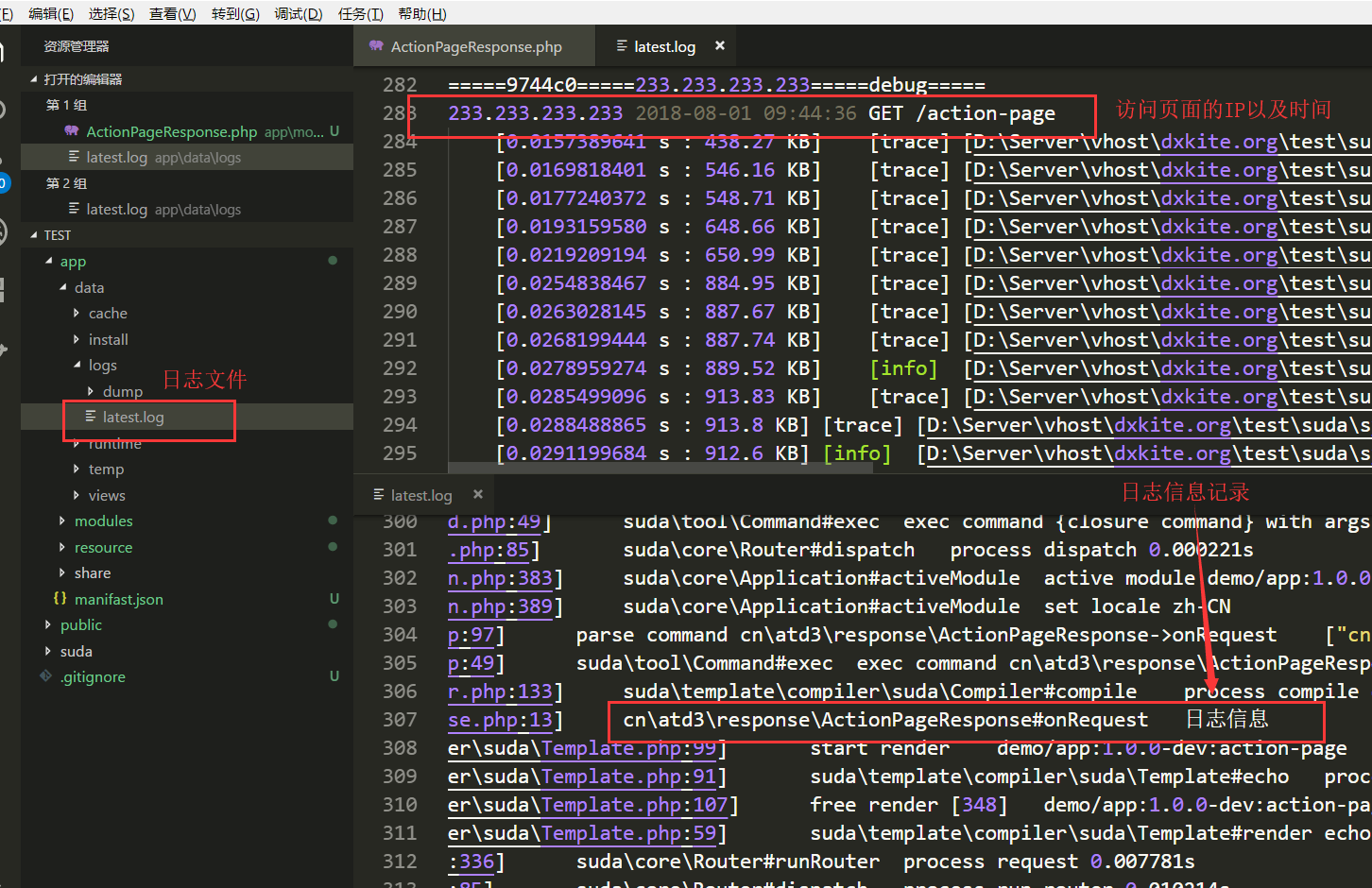Open the Extensions view in the activity bar
Image resolution: width=1372 pixels, height=888 pixels.
coord(3,290)
